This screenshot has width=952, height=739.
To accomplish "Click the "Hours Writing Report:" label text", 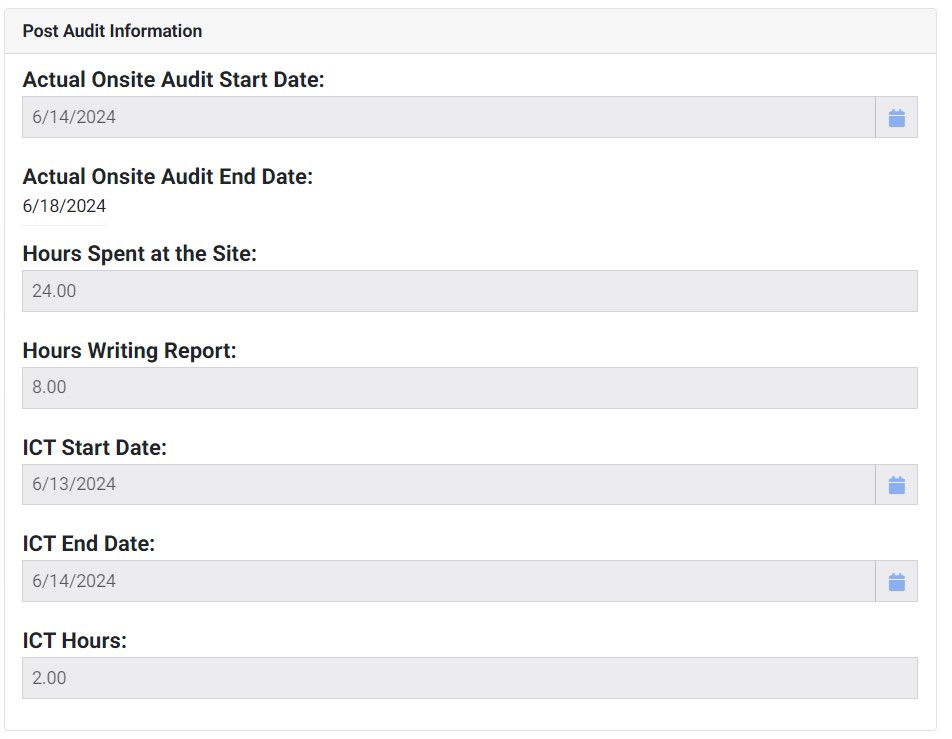I will [129, 351].
